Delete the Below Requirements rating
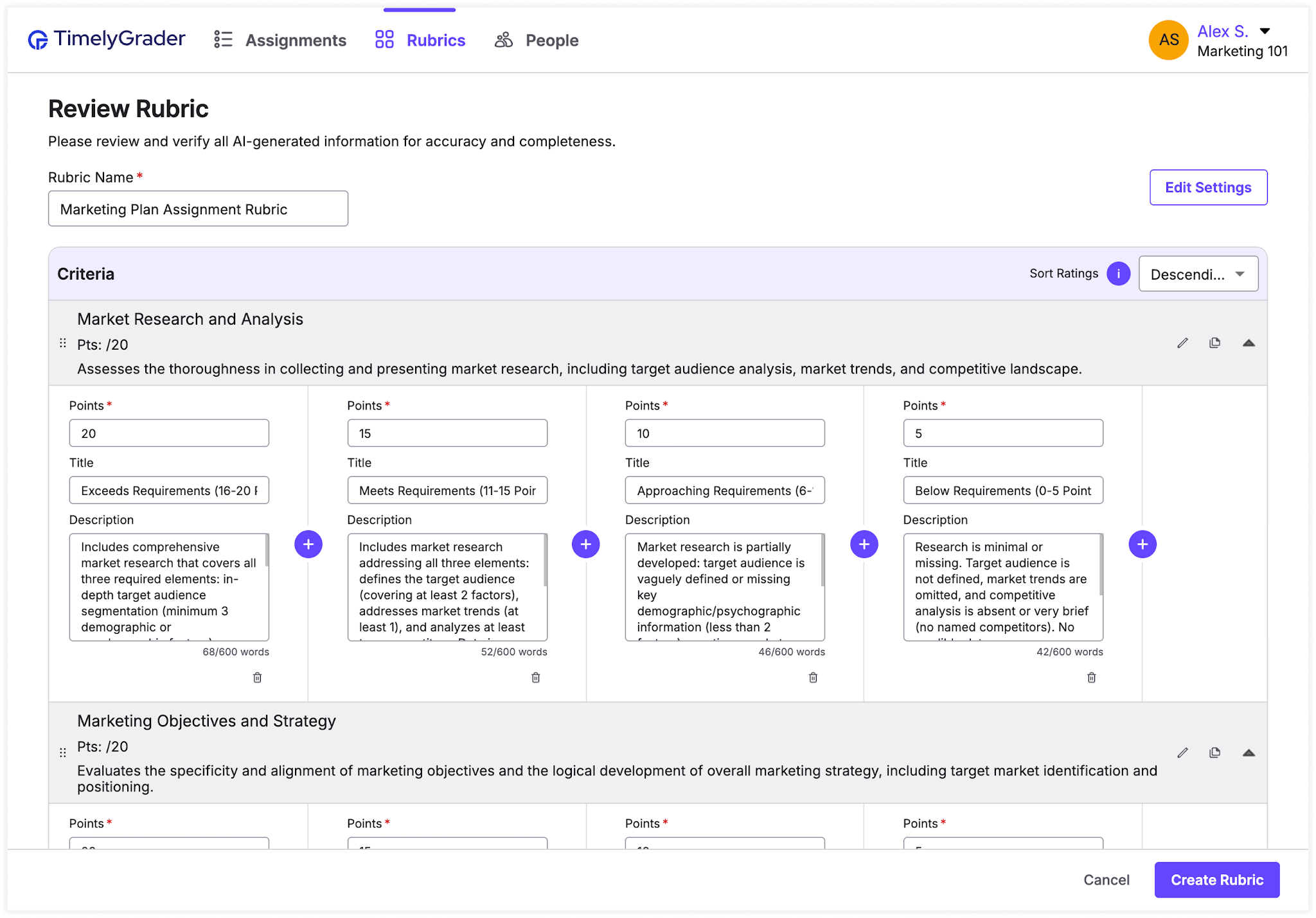Screen dimensions: 1316x918 click(1092, 678)
